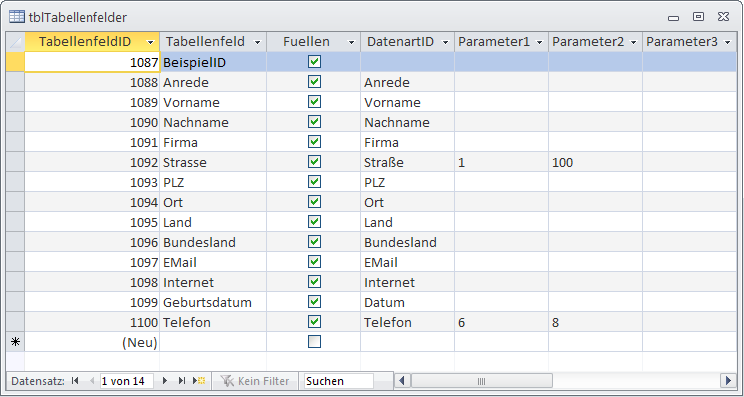This screenshot has height=397, width=744.
Task: Toggle Fuellen checkbox for Strasse row
Action: coord(314,161)
